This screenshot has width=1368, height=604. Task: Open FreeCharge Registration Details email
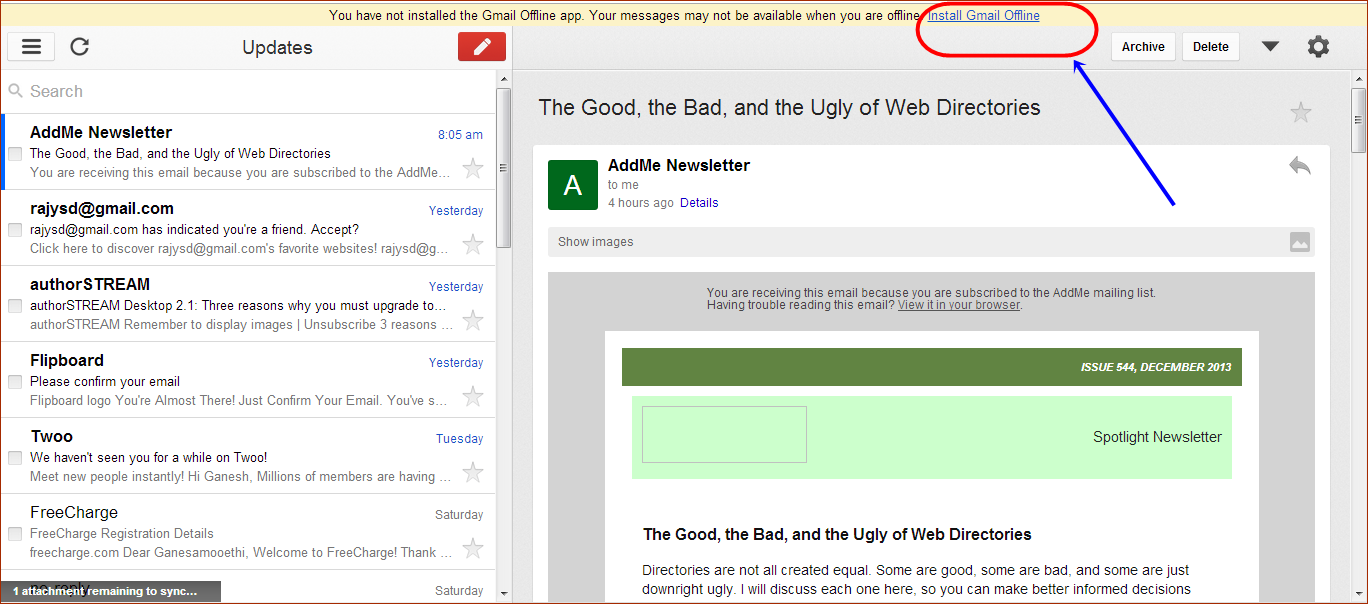(x=248, y=532)
